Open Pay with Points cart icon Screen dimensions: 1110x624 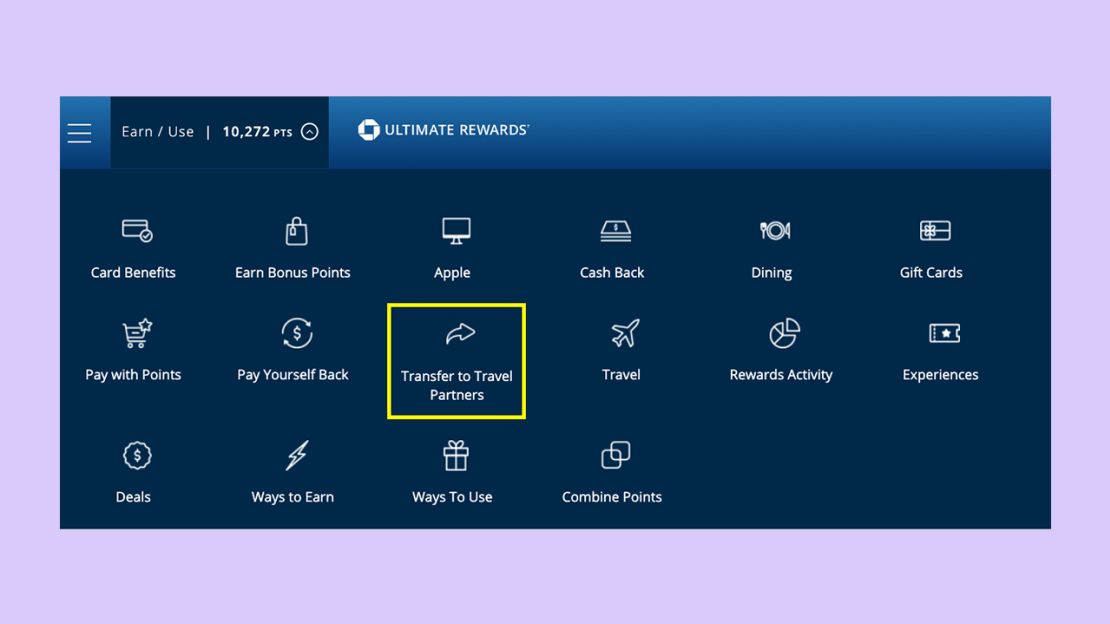coord(137,334)
